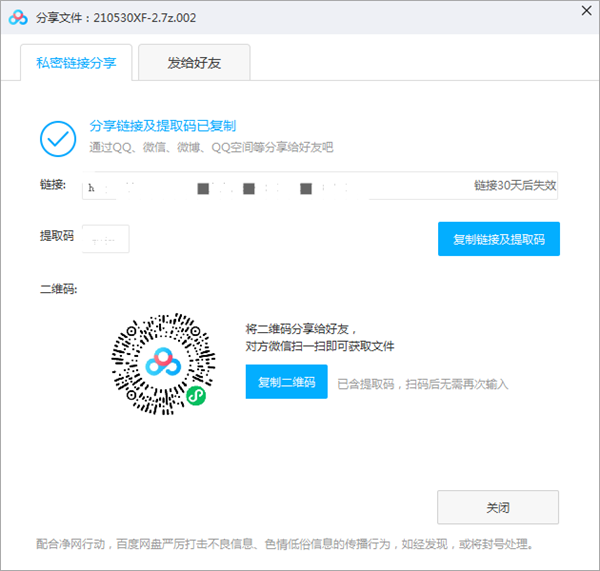Close the share file dialog with X
The image size is (600, 571).
(x=586, y=11)
